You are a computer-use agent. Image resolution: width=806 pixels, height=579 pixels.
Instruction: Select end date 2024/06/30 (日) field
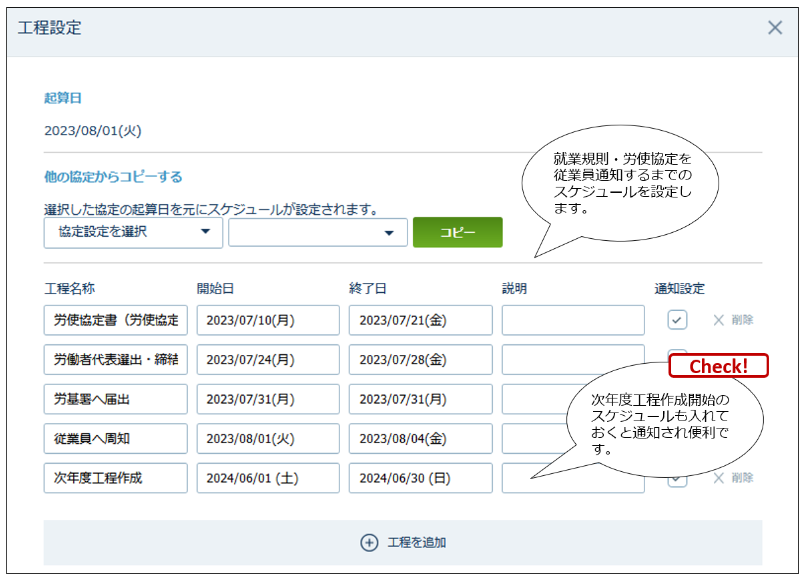tap(420, 478)
